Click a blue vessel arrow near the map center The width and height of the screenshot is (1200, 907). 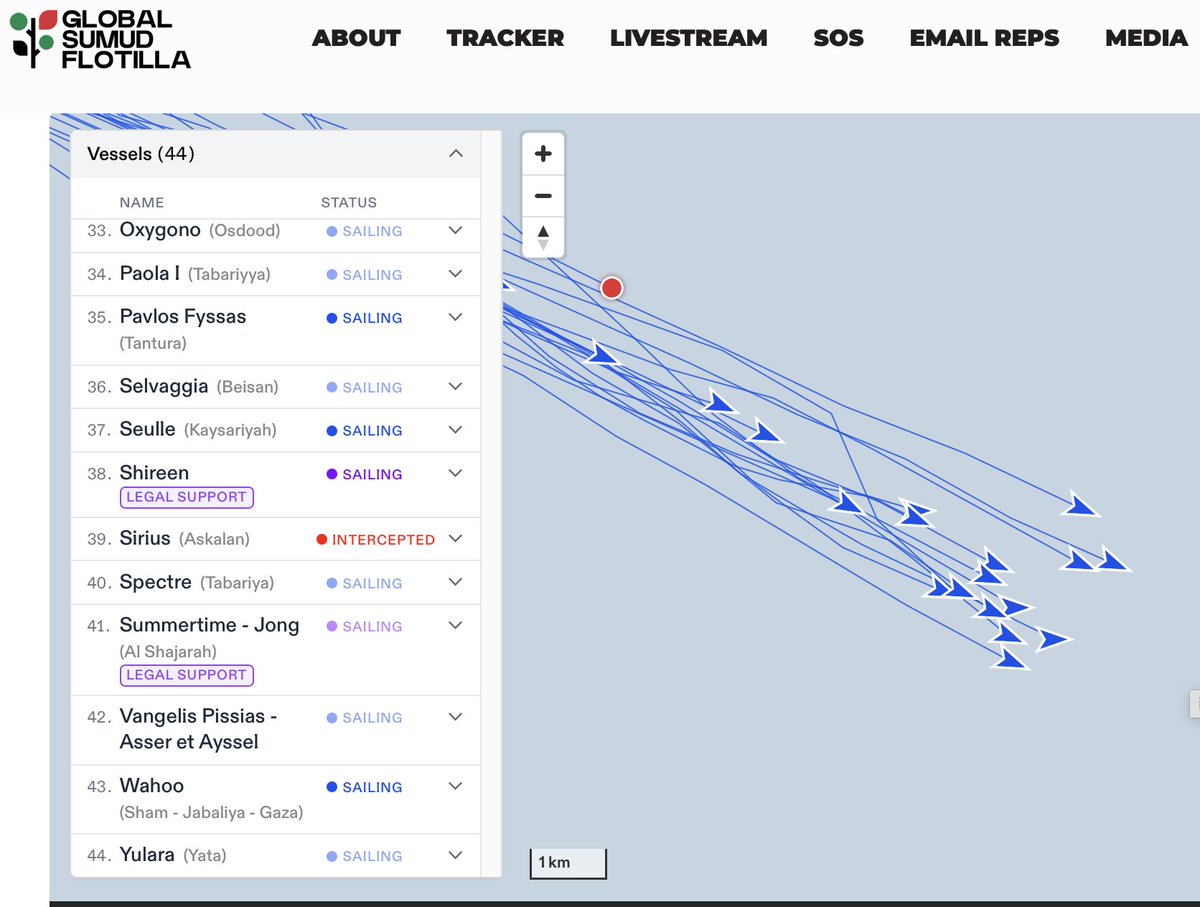849,505
